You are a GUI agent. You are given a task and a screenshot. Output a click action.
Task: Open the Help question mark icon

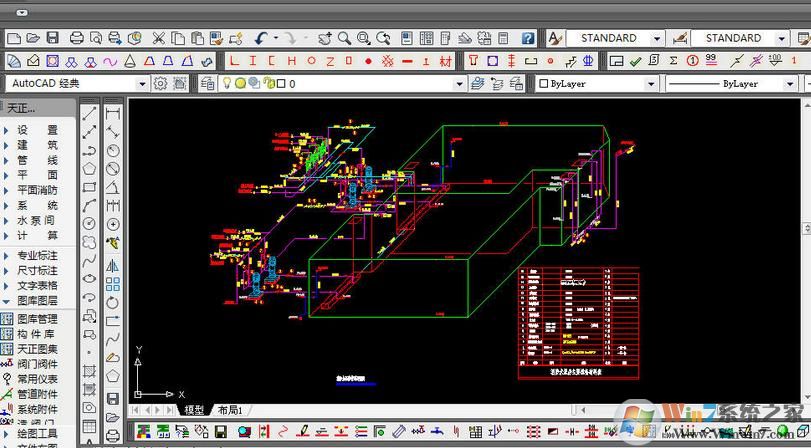(x=527, y=38)
